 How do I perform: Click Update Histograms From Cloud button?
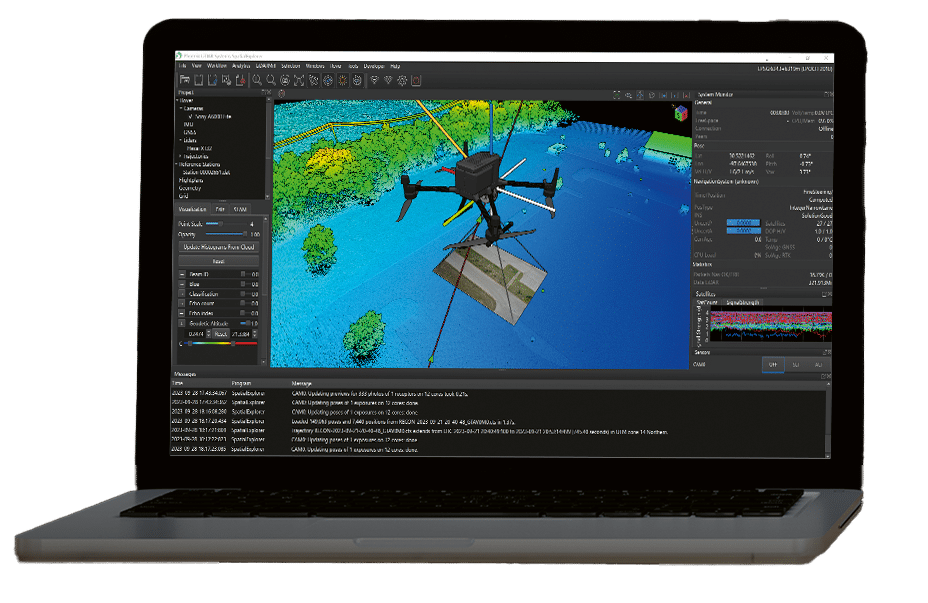tap(218, 246)
